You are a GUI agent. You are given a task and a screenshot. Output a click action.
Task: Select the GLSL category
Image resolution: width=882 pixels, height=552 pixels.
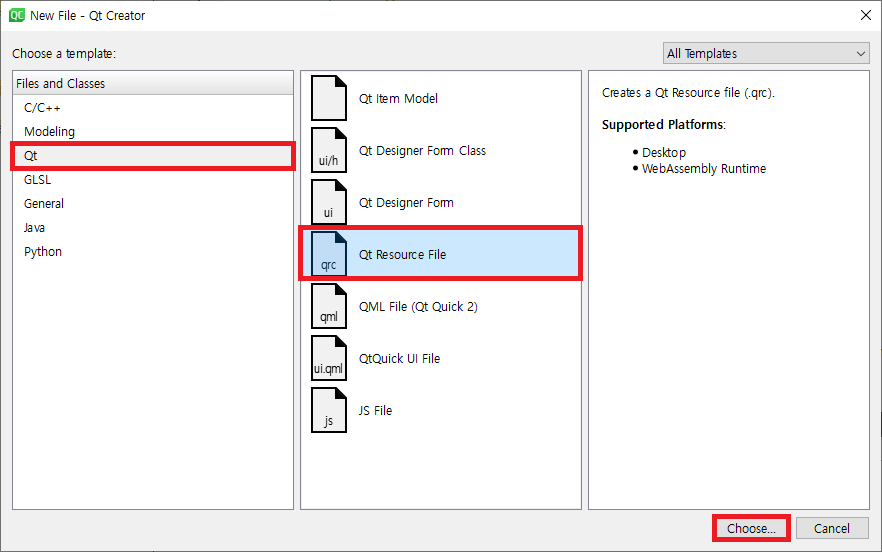pos(153,179)
